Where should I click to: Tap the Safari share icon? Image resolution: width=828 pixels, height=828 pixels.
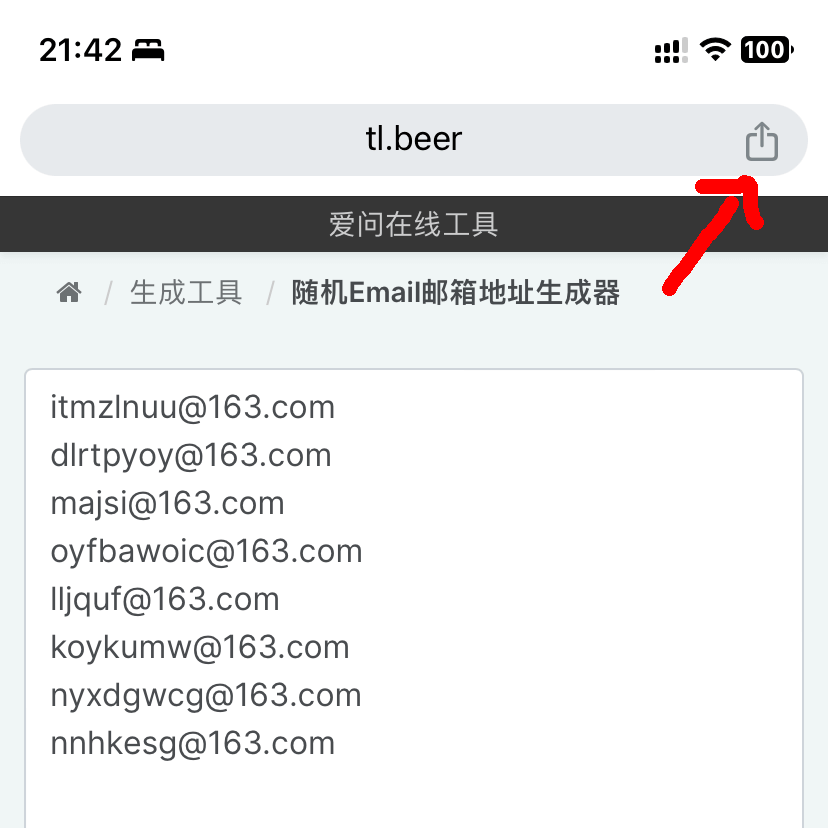[761, 141]
